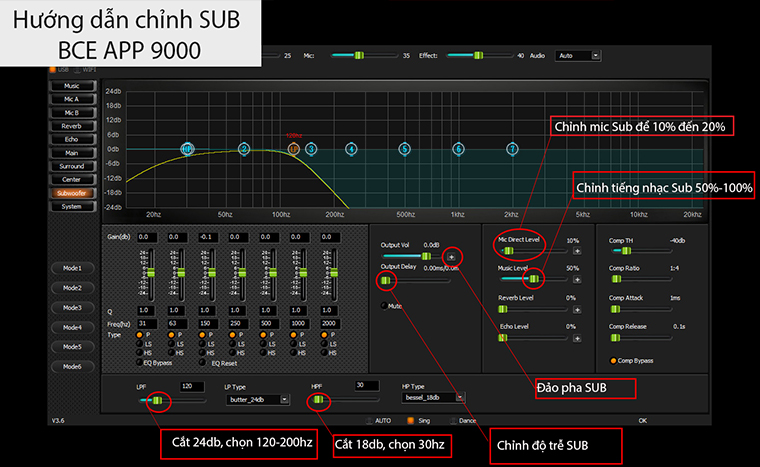
Task: Switch to the Mic B tab
Action: [x=72, y=113]
